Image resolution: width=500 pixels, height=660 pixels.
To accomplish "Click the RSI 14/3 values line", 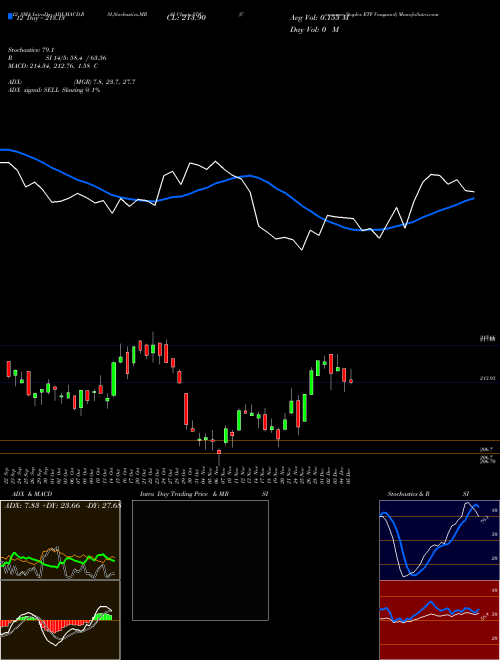I will point(57,58).
